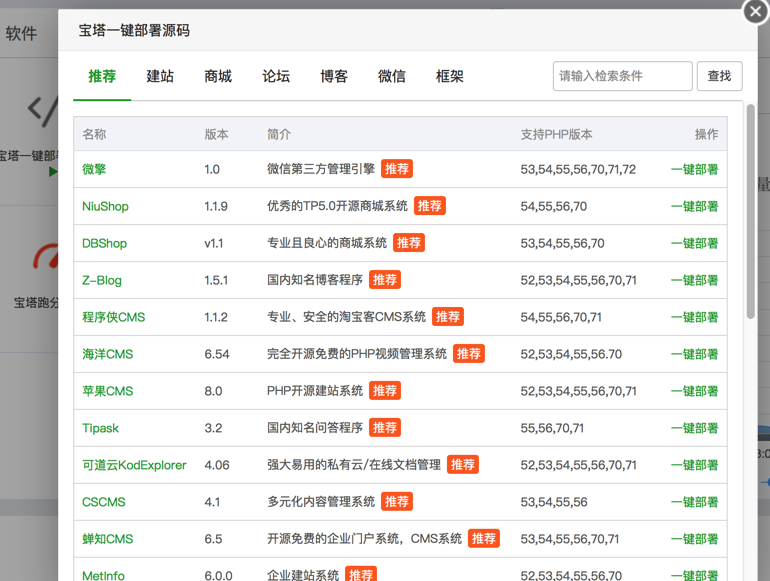
Task: Select the 推荐 tab
Action: click(102, 76)
